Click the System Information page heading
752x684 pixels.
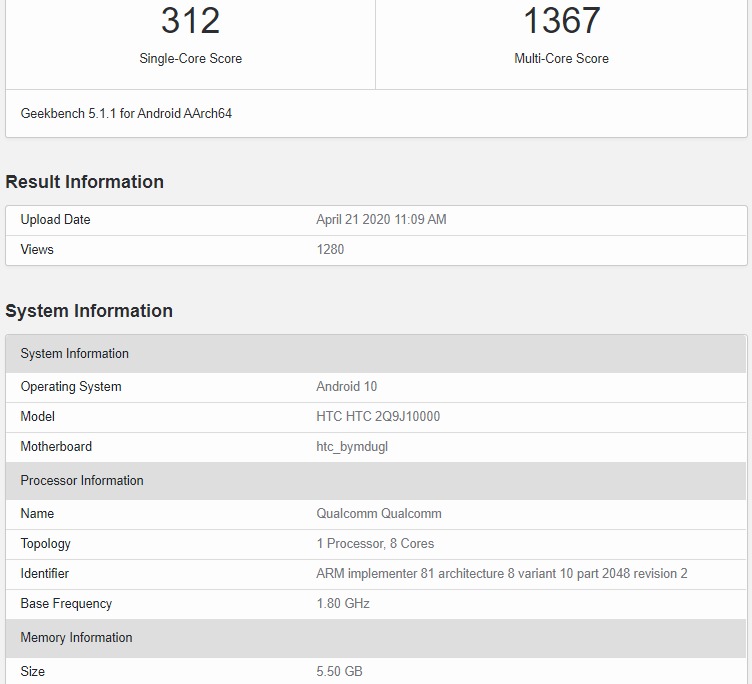click(x=89, y=311)
